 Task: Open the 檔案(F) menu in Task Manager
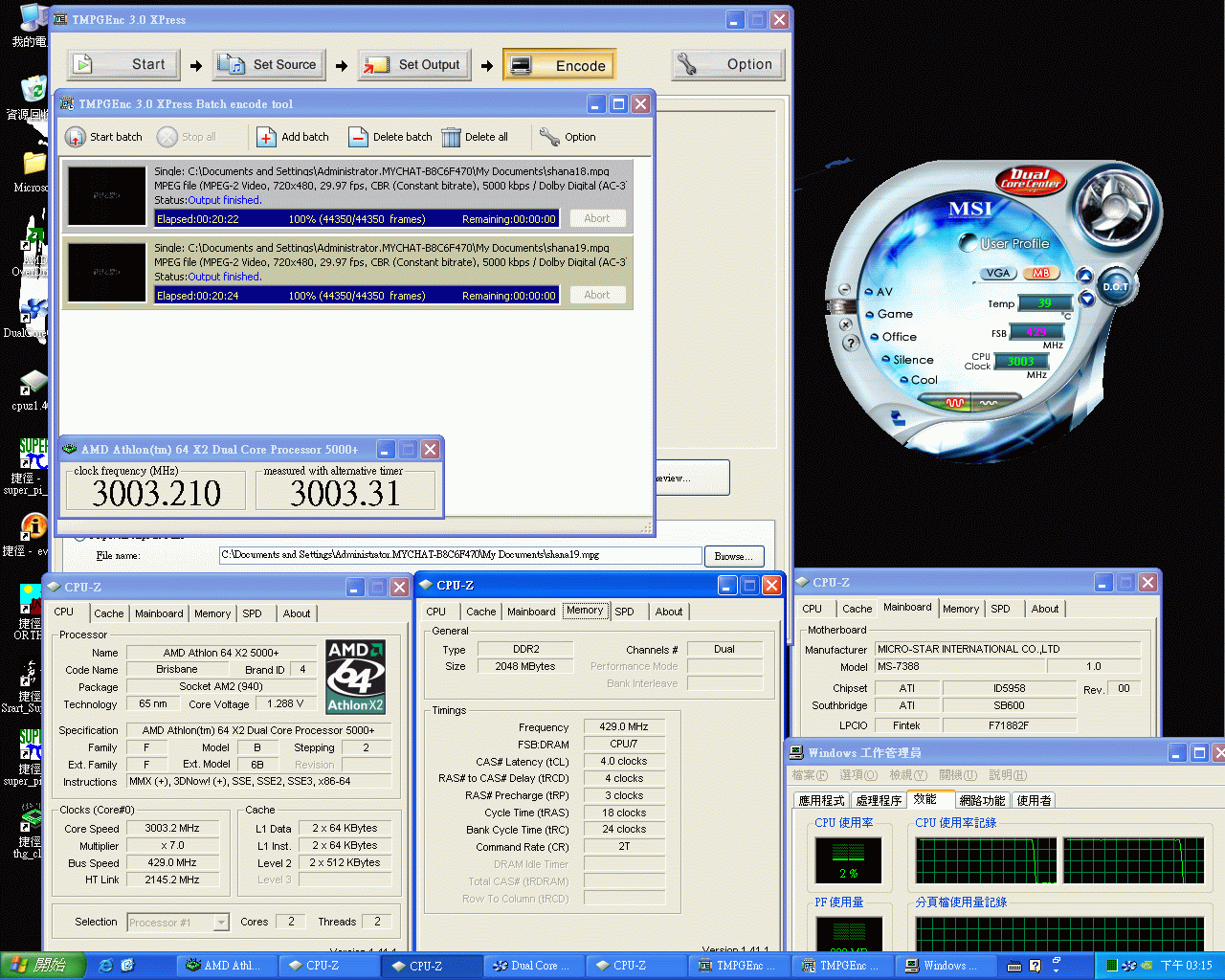point(810,775)
